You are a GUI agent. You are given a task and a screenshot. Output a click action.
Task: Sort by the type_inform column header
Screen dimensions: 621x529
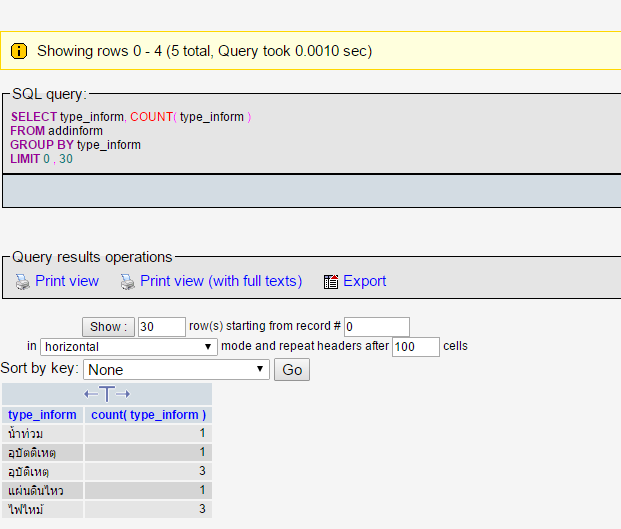click(x=42, y=415)
